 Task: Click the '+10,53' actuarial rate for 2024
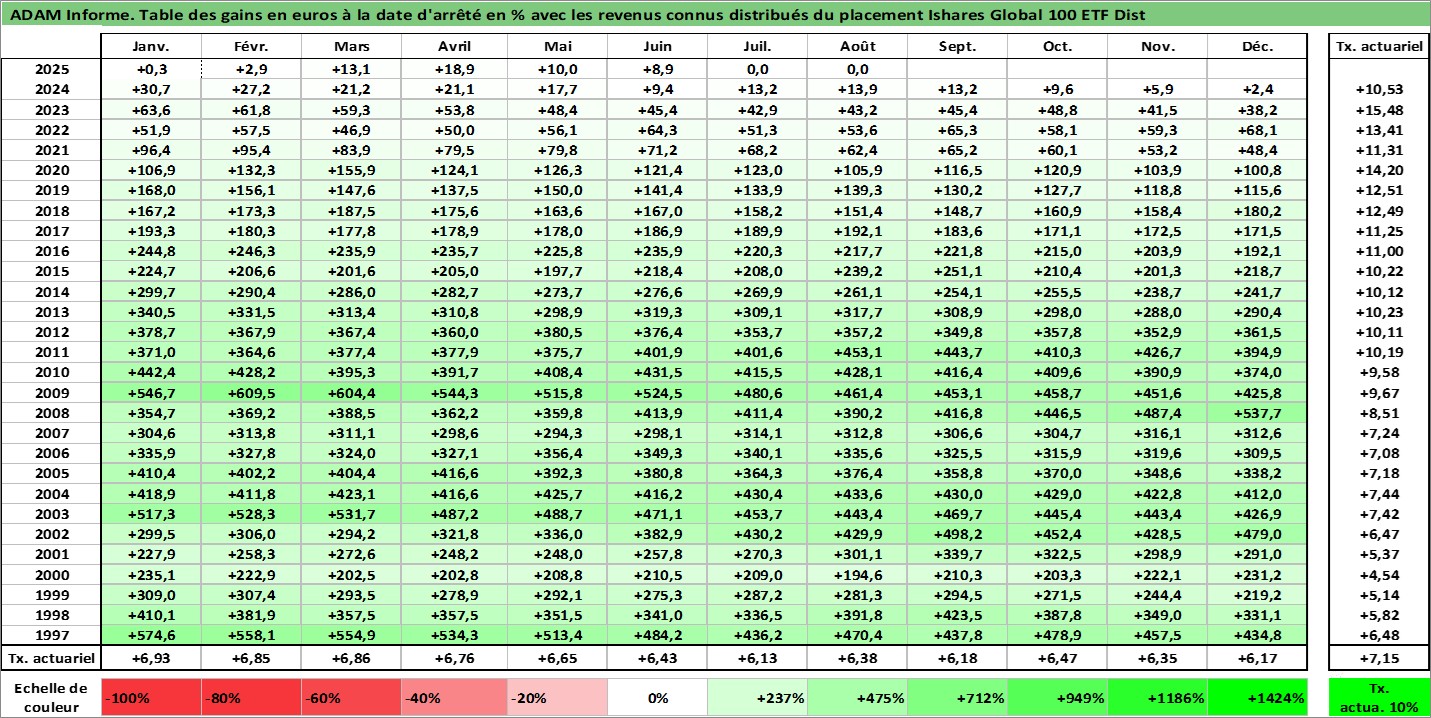[x=1378, y=89]
